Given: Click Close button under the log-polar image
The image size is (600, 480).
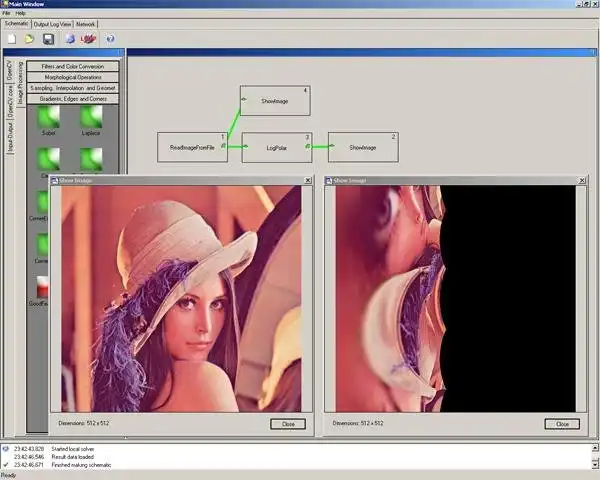Looking at the screenshot, I should coord(562,424).
